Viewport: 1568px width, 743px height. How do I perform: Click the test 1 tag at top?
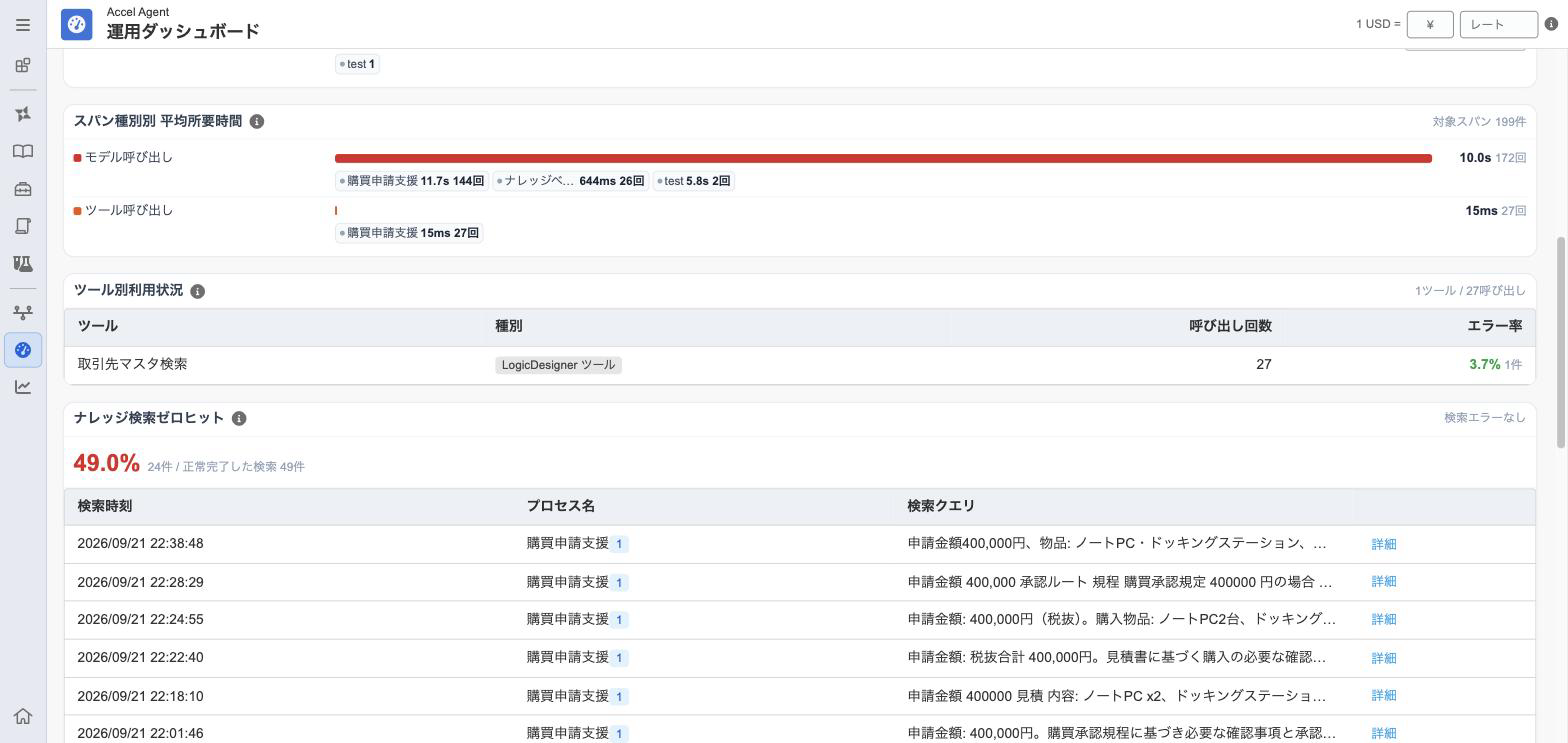tap(357, 64)
